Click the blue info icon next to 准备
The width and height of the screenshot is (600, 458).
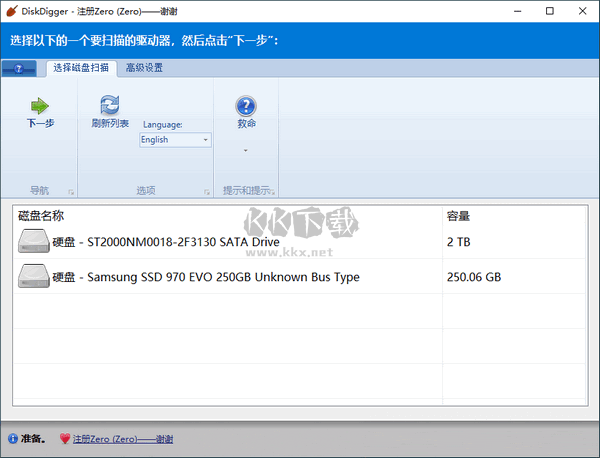[13, 438]
